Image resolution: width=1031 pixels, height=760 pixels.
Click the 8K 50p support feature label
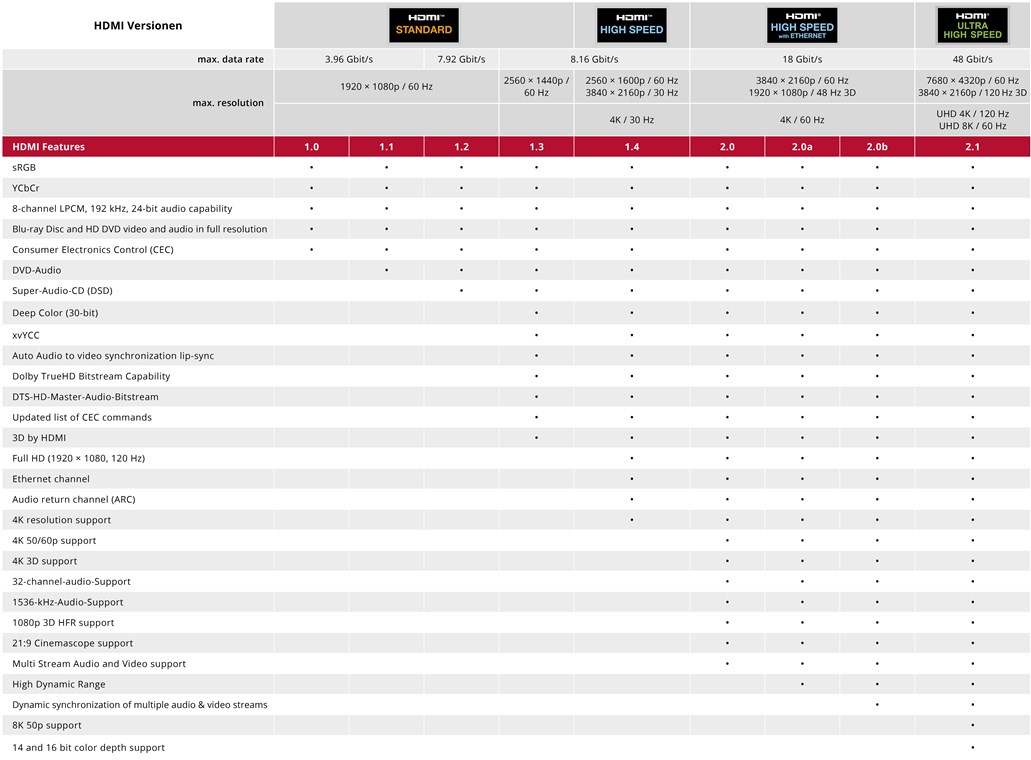pos(47,725)
